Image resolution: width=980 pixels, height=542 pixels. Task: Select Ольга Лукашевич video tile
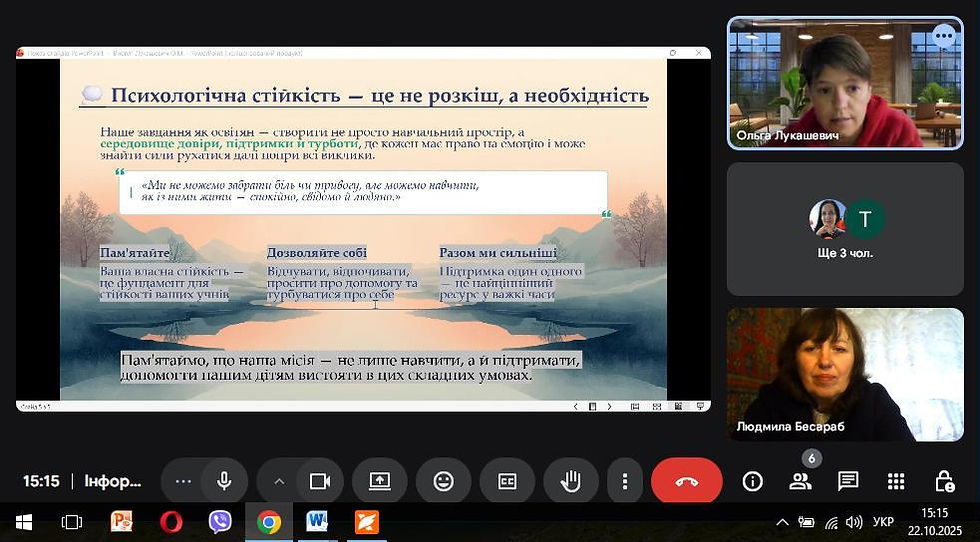[844, 83]
